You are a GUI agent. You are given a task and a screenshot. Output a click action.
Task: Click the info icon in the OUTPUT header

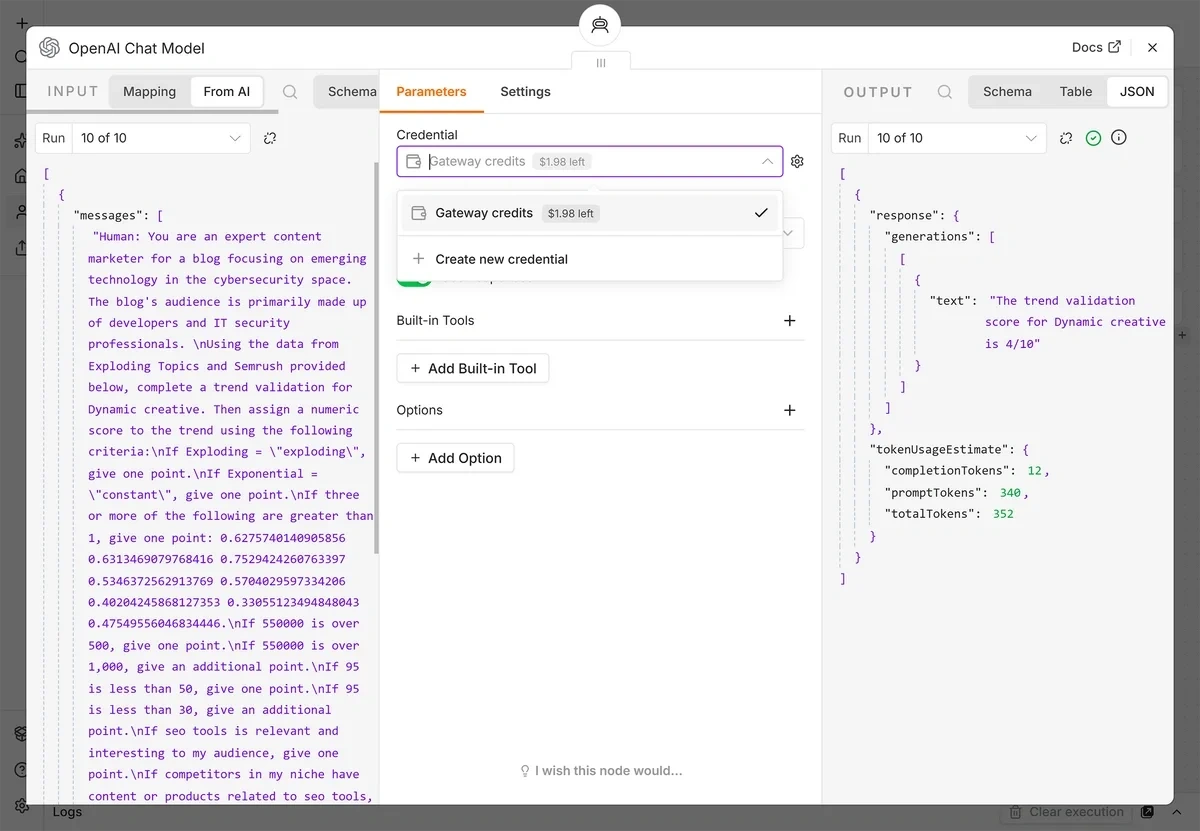coord(1119,138)
